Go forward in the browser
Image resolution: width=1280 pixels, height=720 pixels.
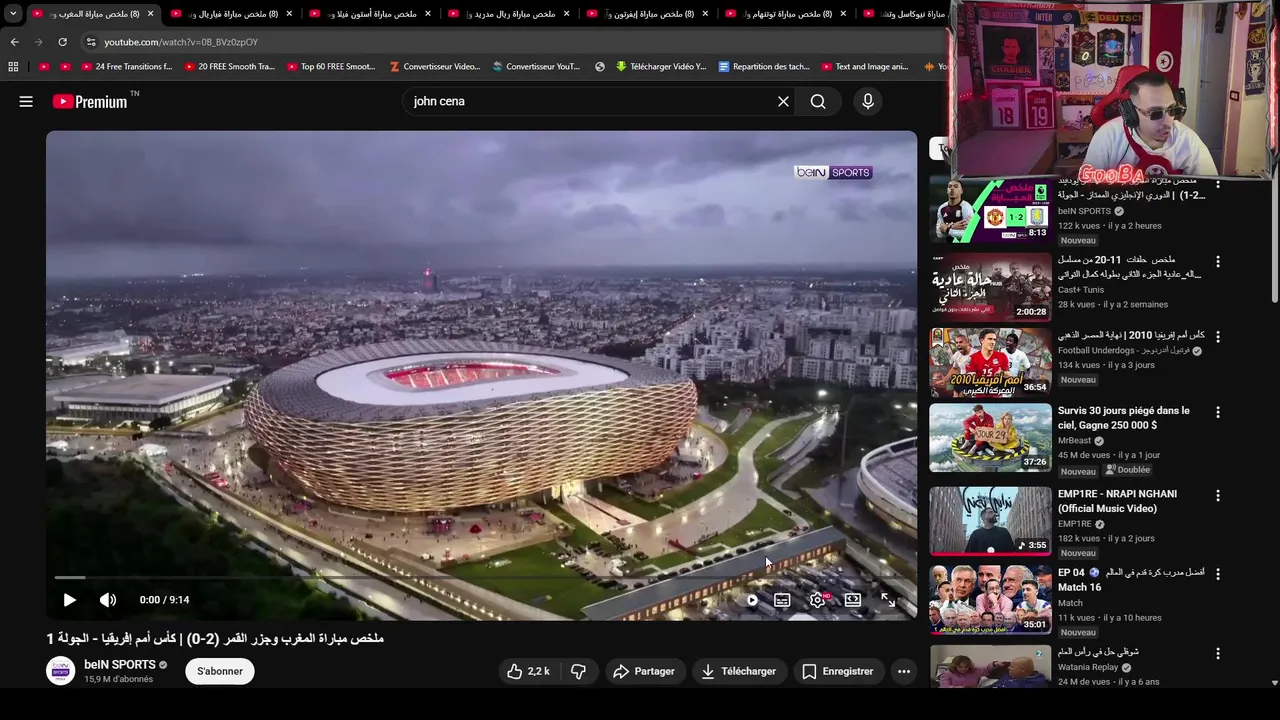coord(38,42)
